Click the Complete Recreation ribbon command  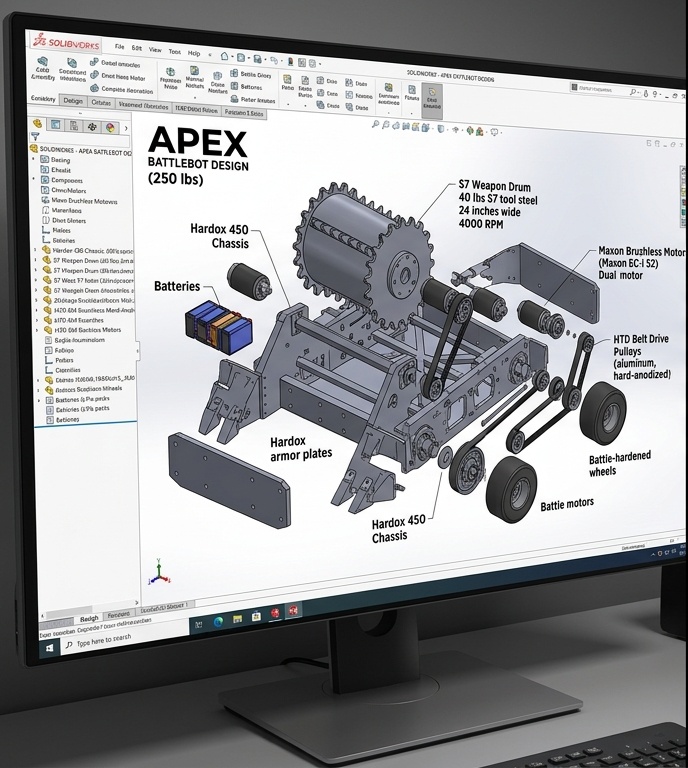pyautogui.click(x=122, y=90)
